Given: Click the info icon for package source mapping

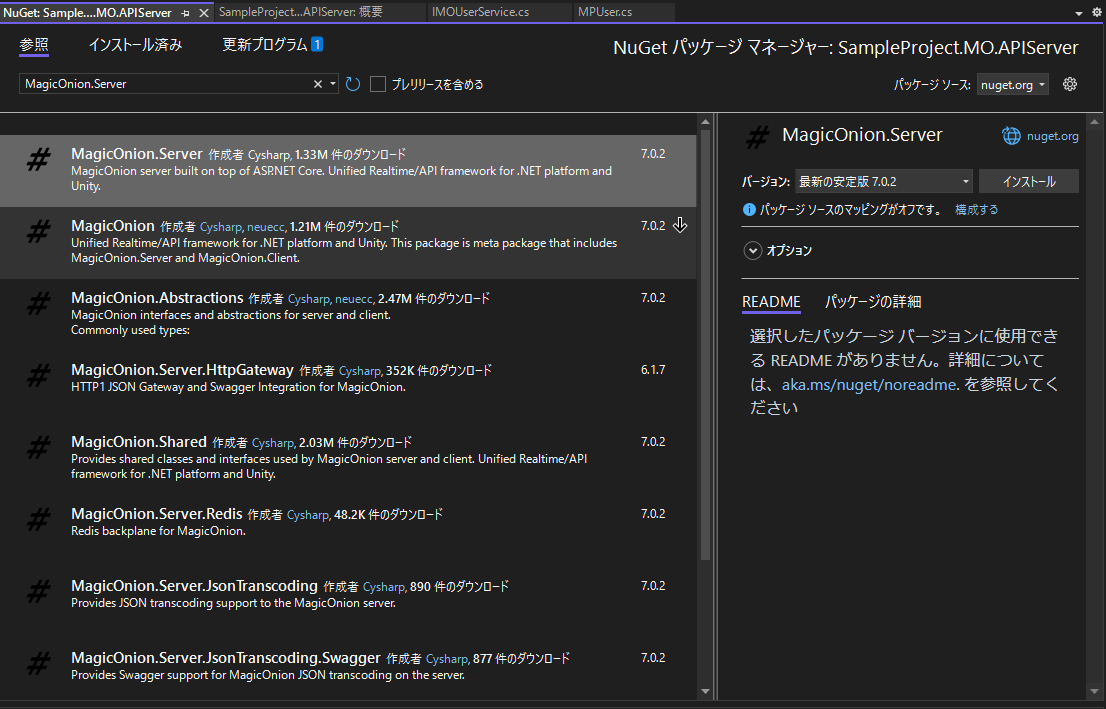Looking at the screenshot, I should [x=749, y=210].
